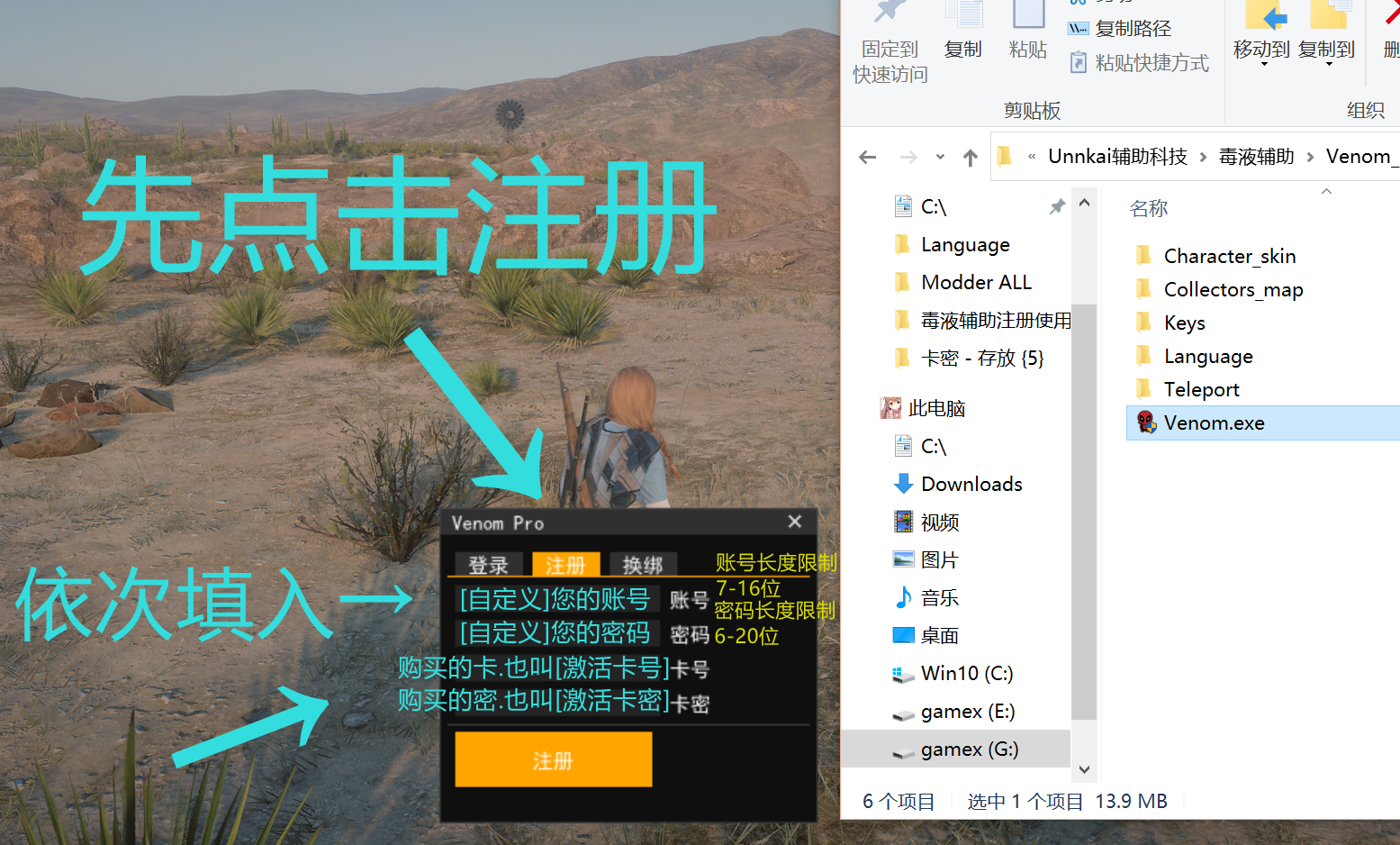Switch to 注册 (Register) tab in Venom Pro
This screenshot has width=1400, height=845.
click(565, 564)
